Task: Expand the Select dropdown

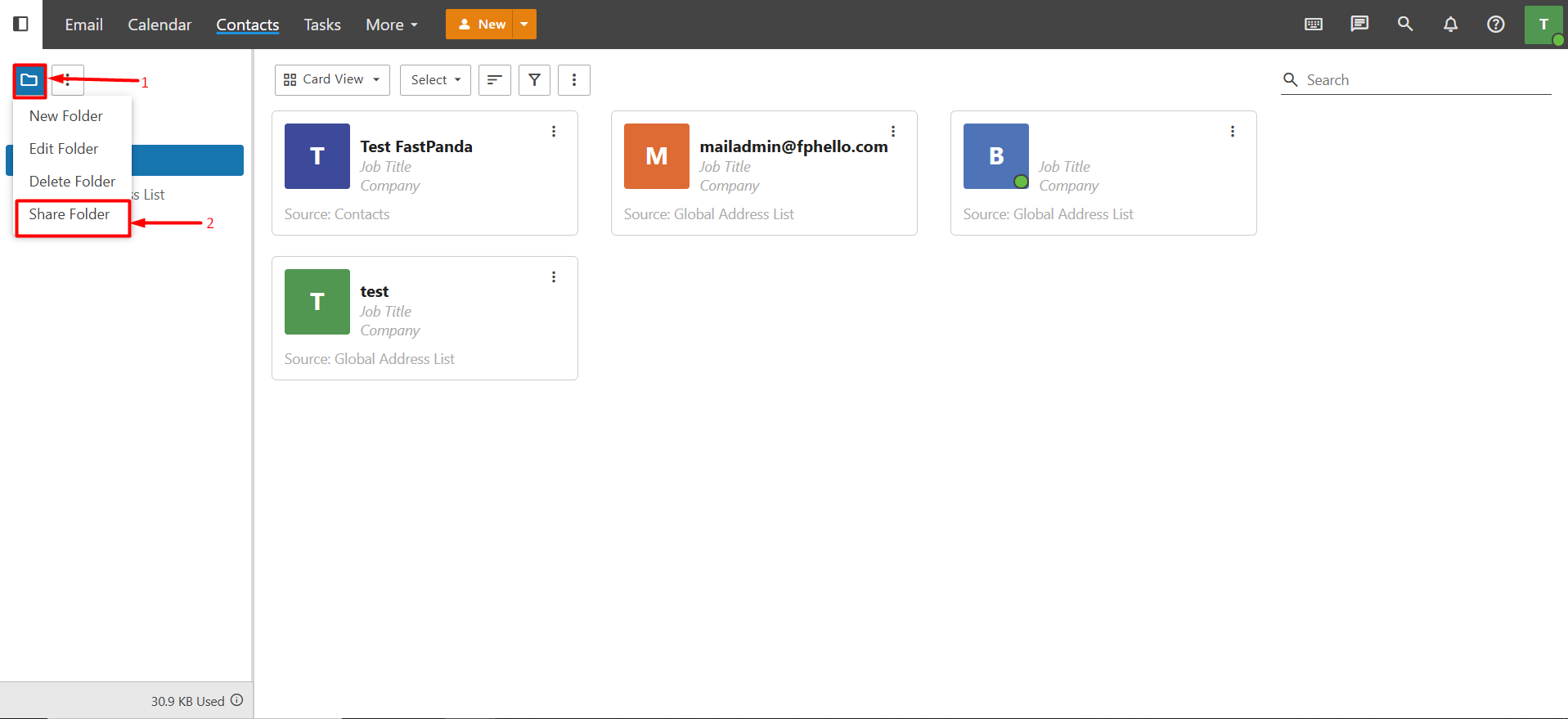Action: pos(435,80)
